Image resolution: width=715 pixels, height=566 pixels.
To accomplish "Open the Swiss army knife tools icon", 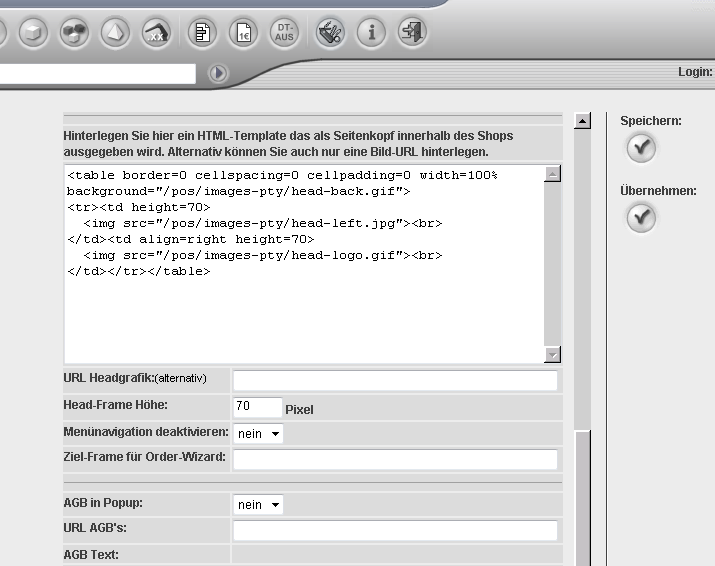I will click(331, 33).
